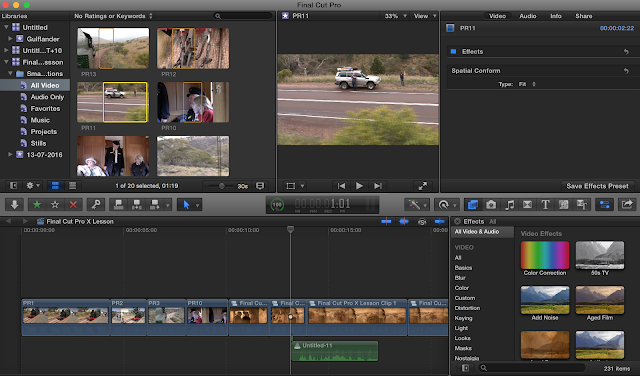This screenshot has width=640, height=376.
Task: Open the edit options dropdown arrow beside Append
Action: 168,205
